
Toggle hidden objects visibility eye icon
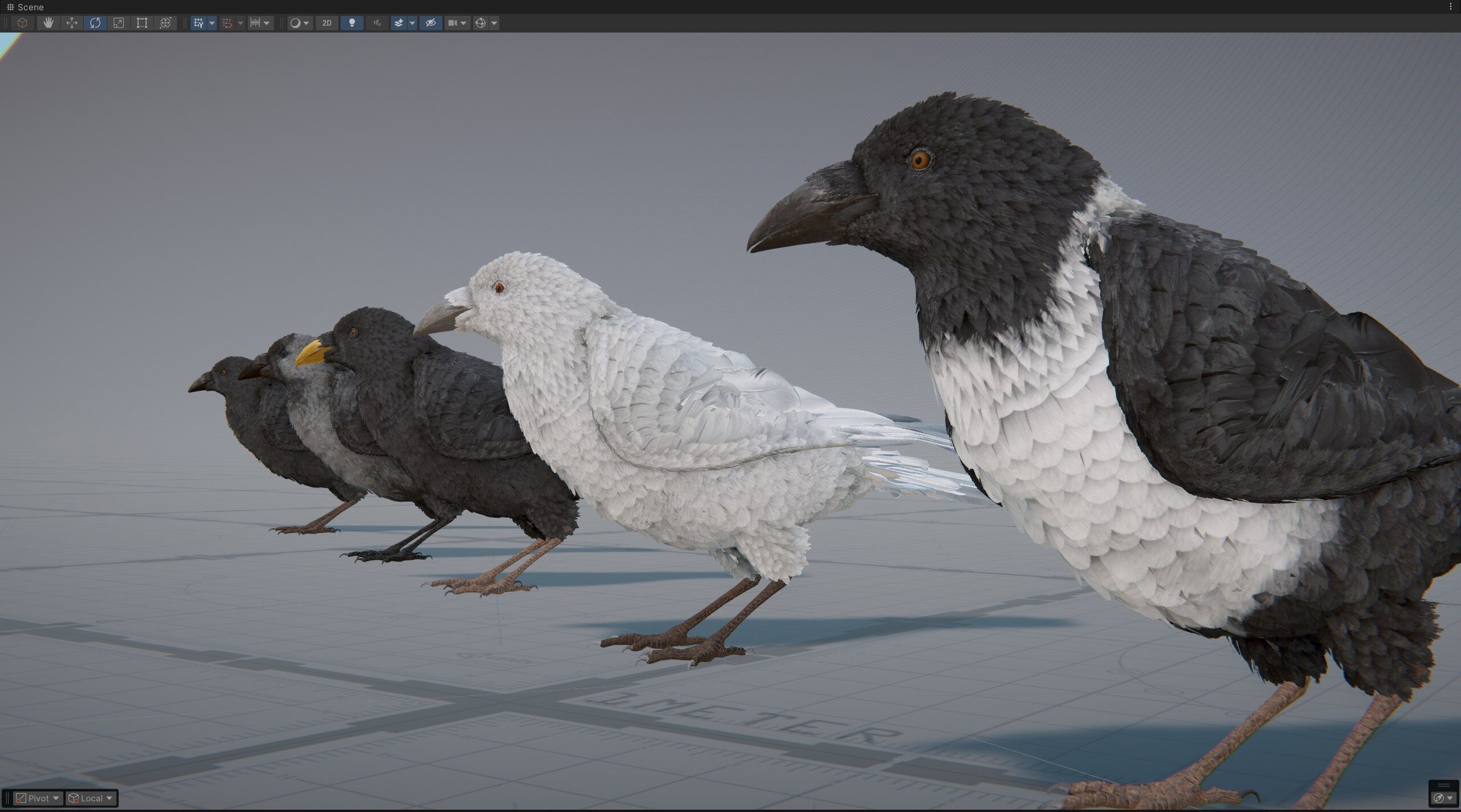(x=431, y=23)
